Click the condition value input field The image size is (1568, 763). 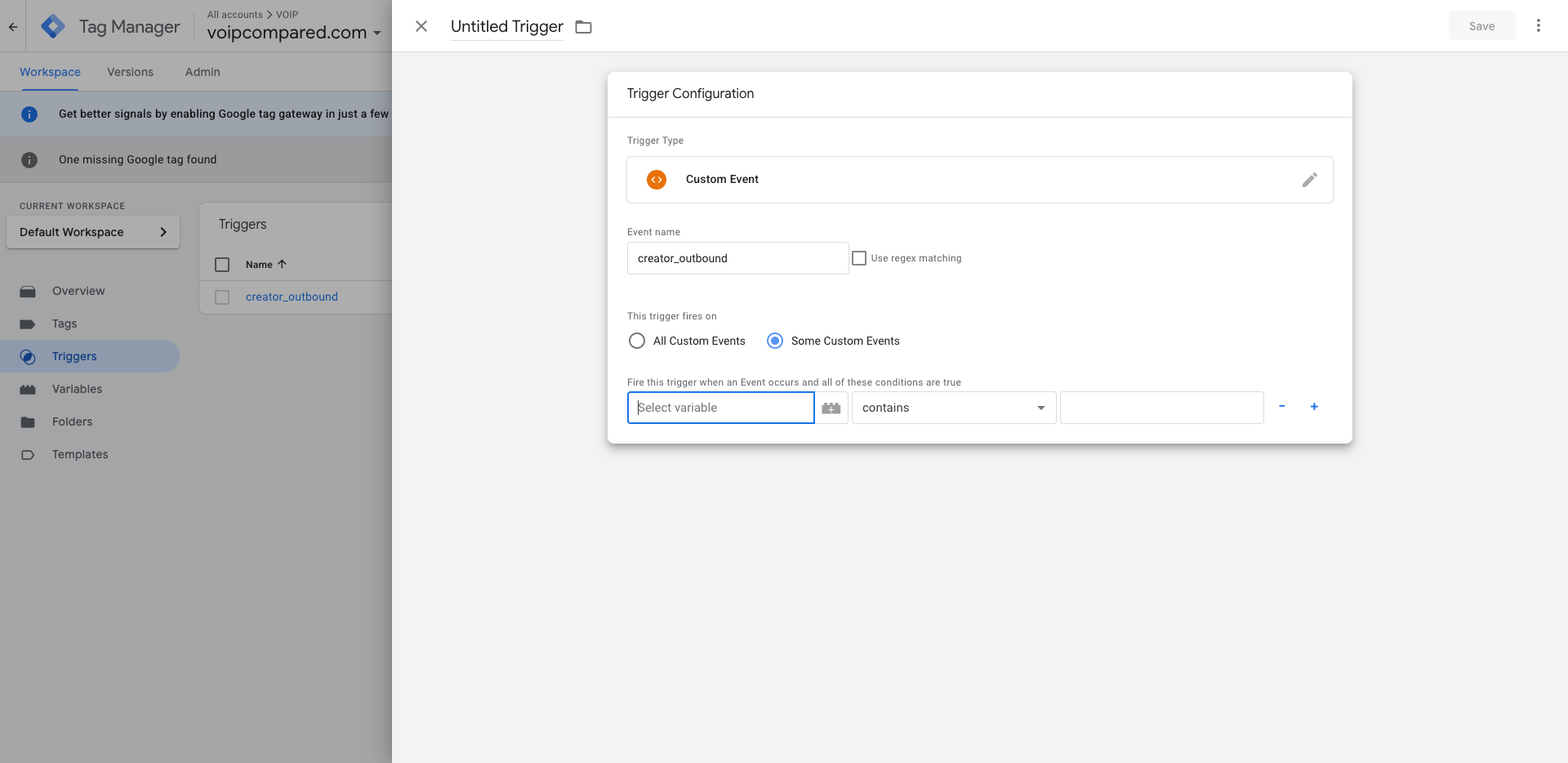tap(1161, 408)
